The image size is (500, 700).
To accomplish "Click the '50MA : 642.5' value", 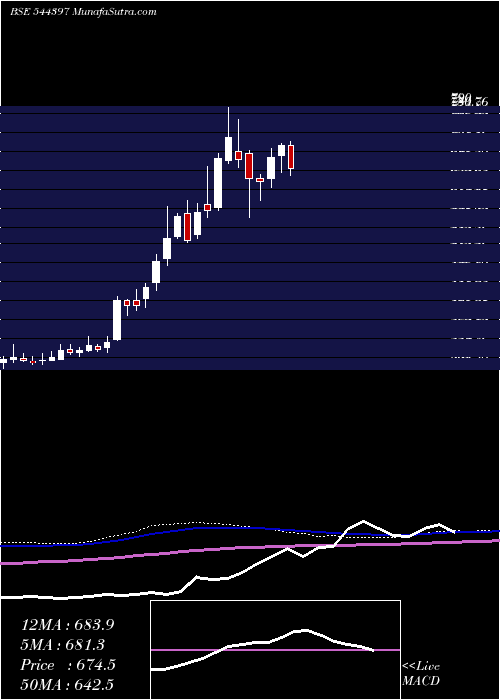I will [67, 684].
